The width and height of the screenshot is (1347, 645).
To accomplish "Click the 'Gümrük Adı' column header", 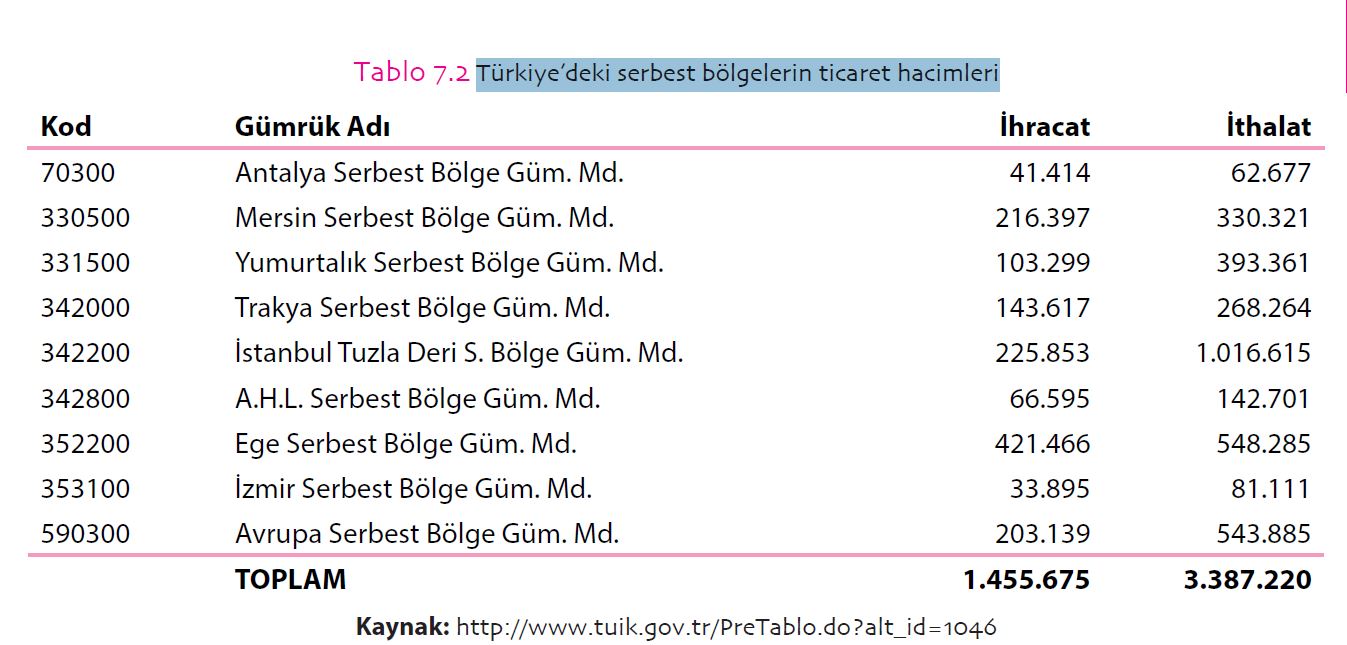I will coord(312,127).
